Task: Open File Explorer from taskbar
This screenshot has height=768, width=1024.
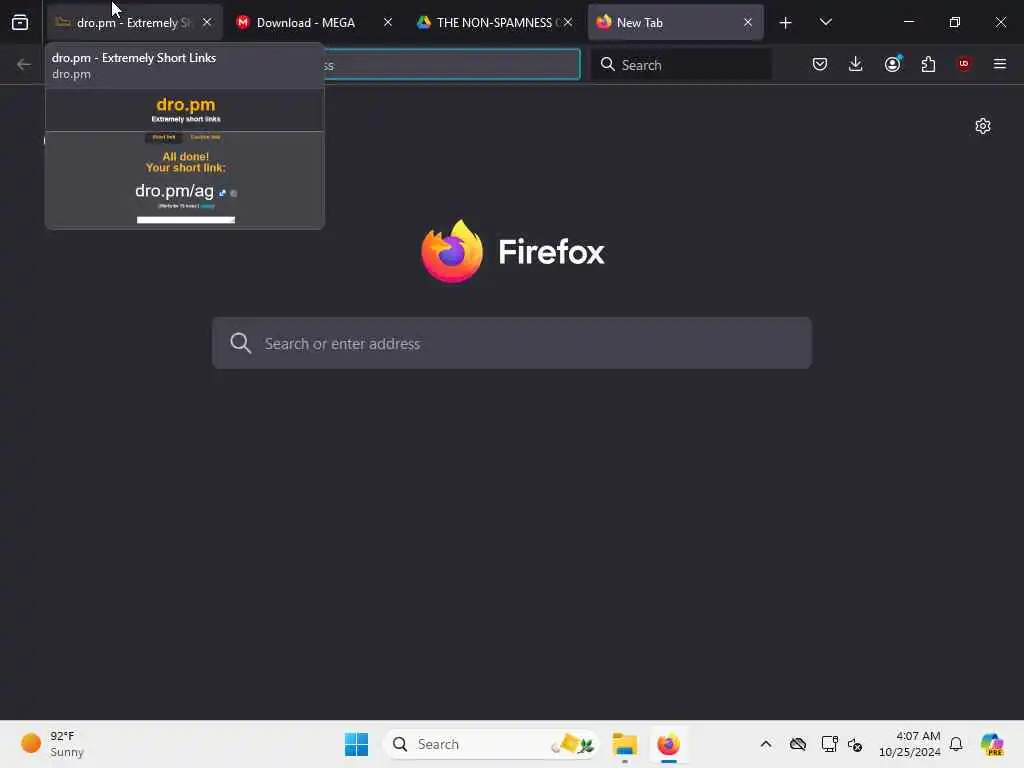Action: click(625, 744)
